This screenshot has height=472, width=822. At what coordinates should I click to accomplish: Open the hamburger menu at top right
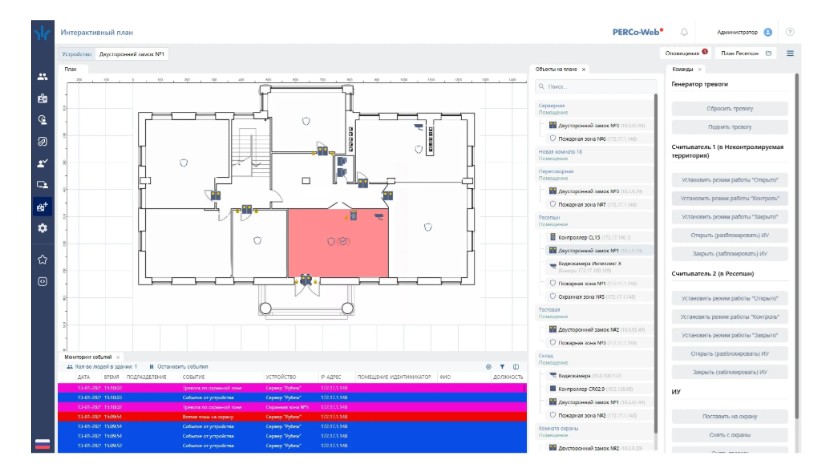[x=790, y=53]
